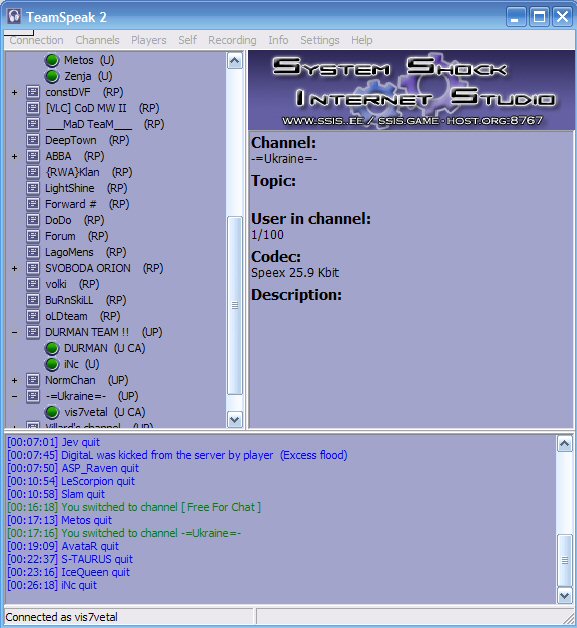Click the System Shock Internet Studio banner
The image size is (577, 628).
(411, 90)
